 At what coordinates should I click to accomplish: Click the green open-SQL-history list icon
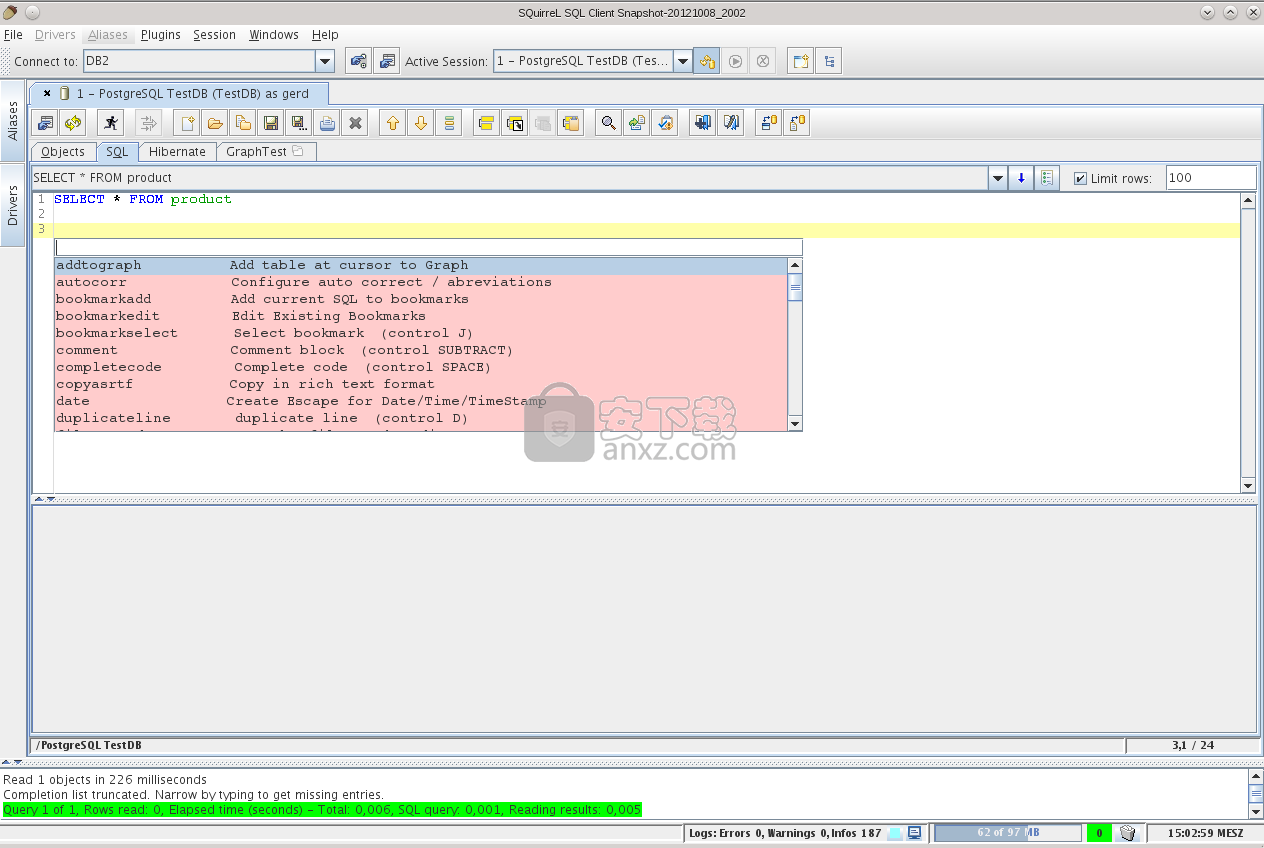pos(1047,178)
